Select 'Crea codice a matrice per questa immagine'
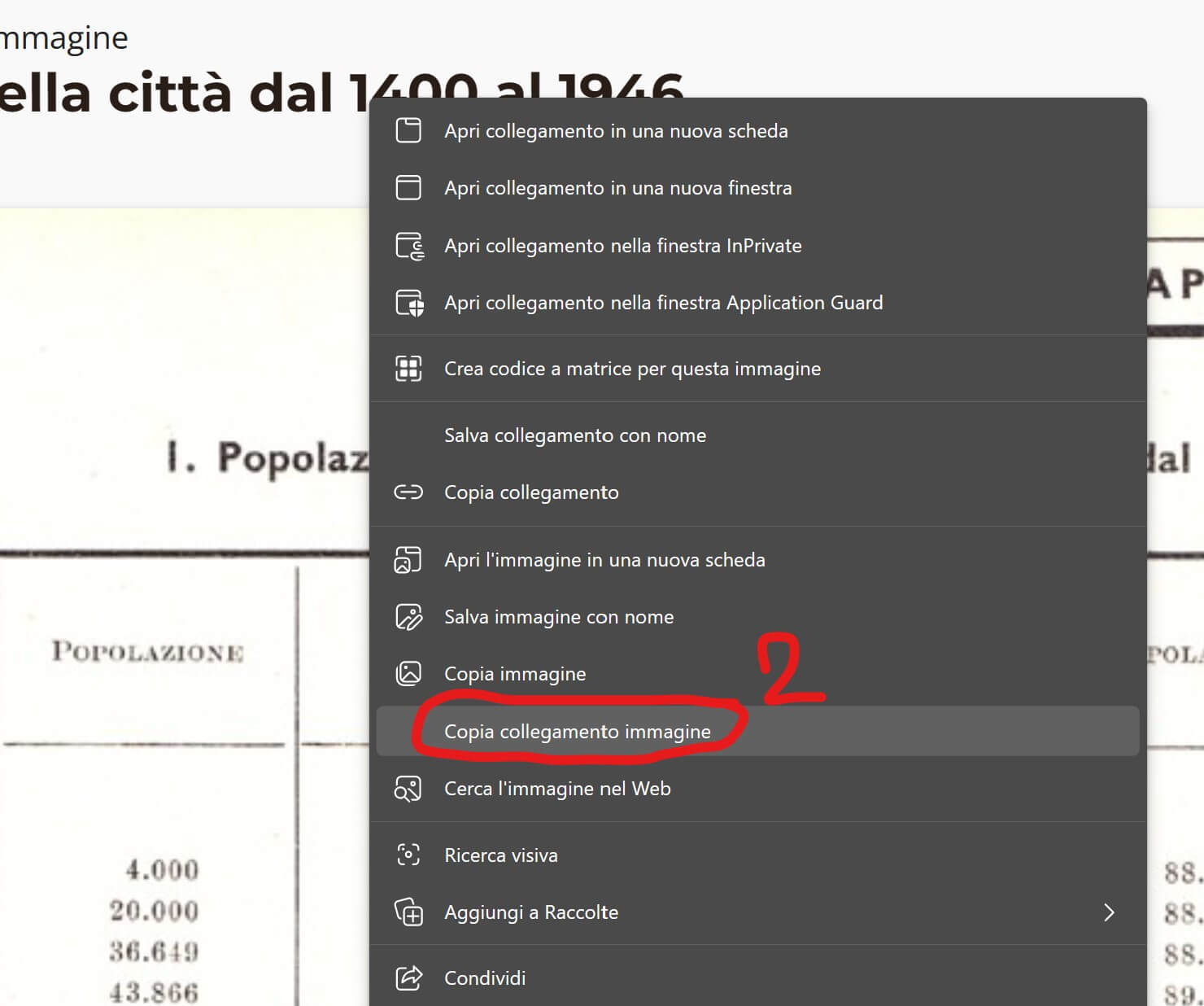1204x1006 pixels. coord(632,369)
